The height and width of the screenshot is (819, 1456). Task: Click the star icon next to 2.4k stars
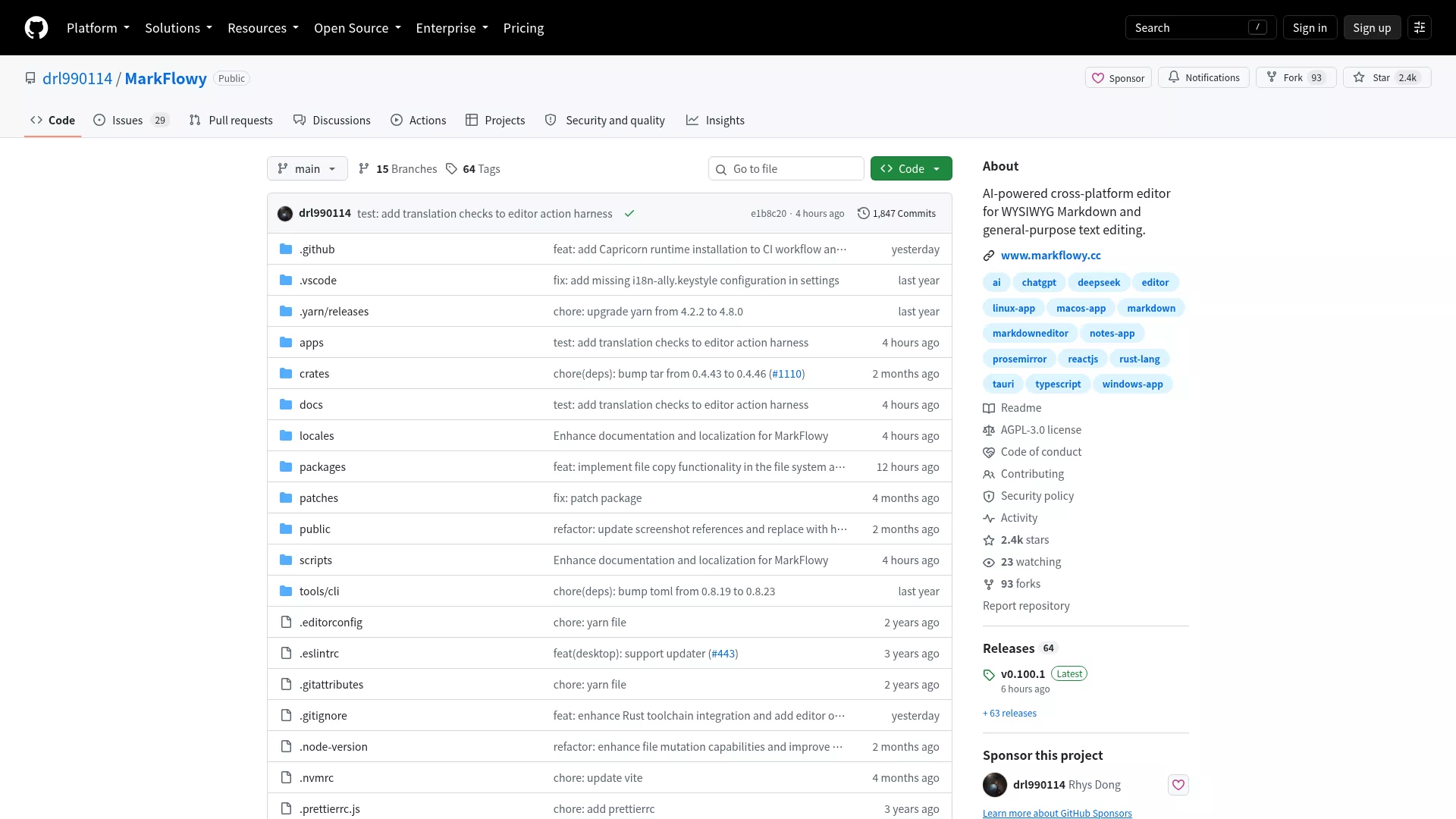[989, 540]
